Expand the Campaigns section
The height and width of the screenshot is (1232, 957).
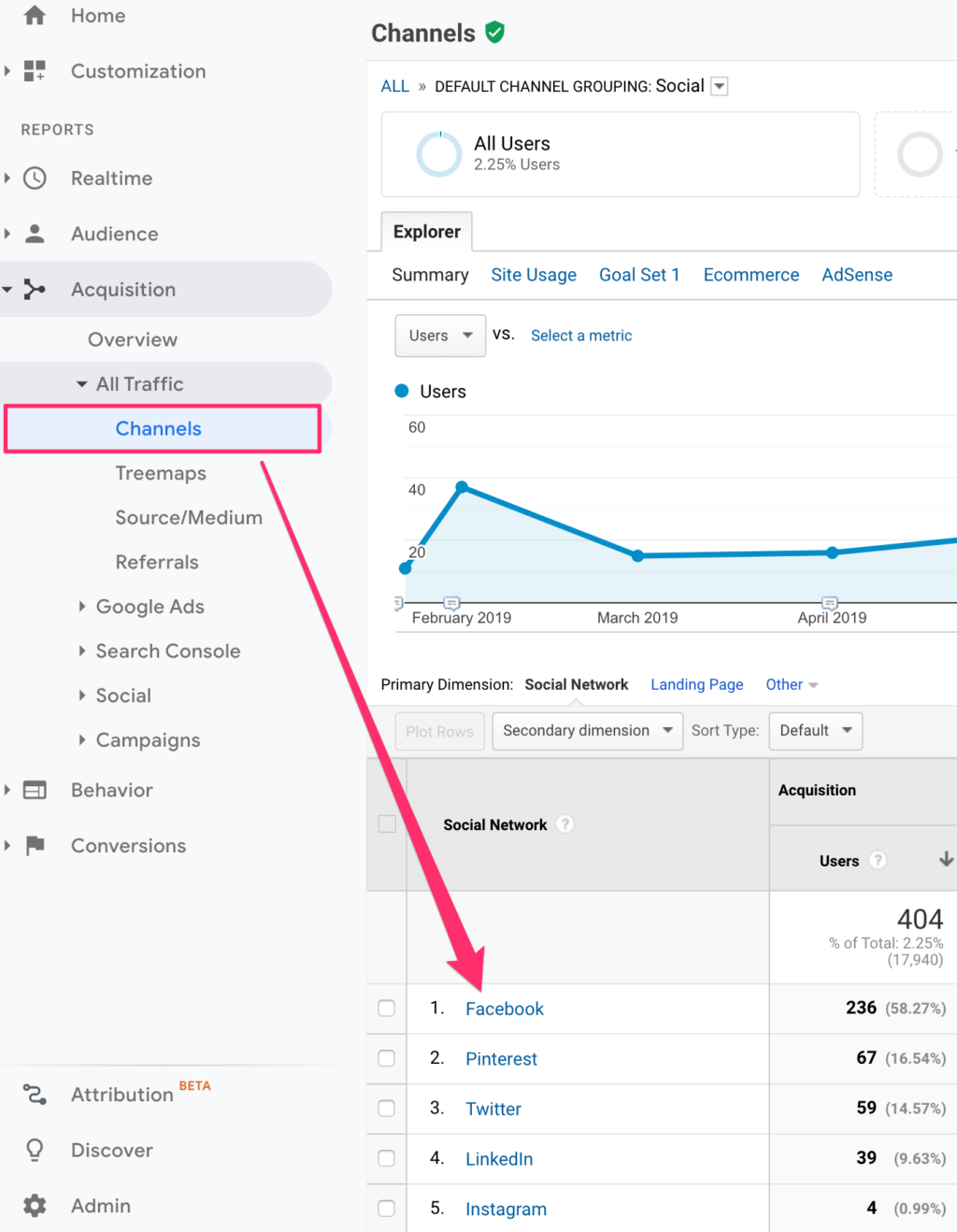(x=82, y=739)
